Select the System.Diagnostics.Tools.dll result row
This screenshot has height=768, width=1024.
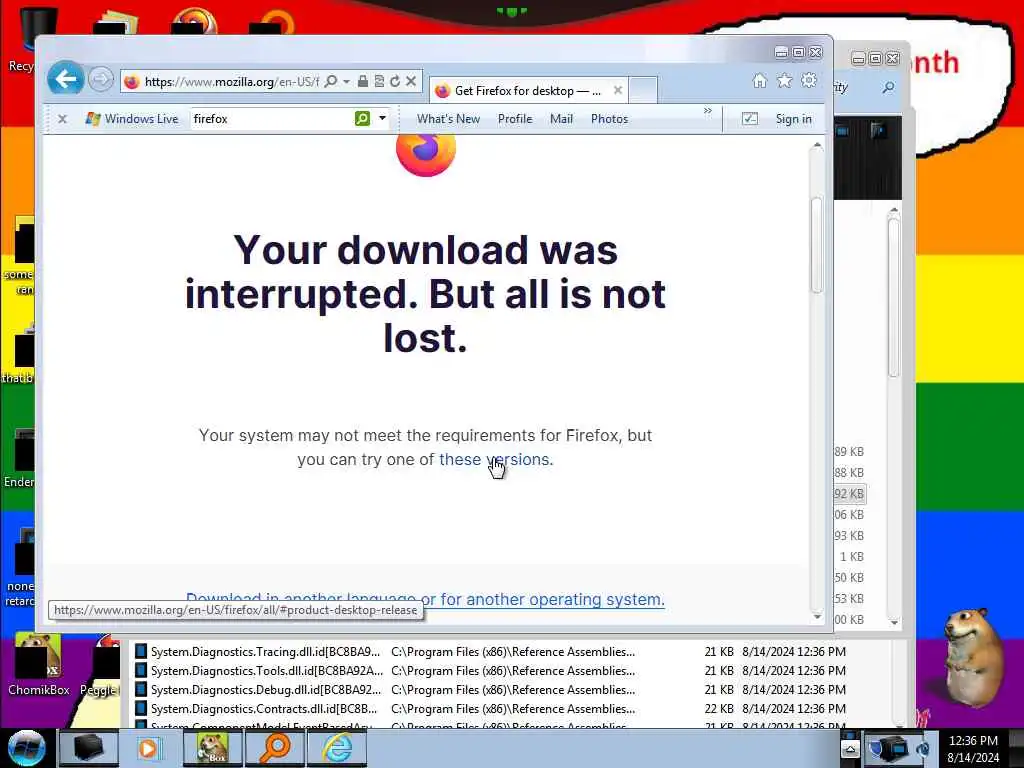tap(490, 670)
